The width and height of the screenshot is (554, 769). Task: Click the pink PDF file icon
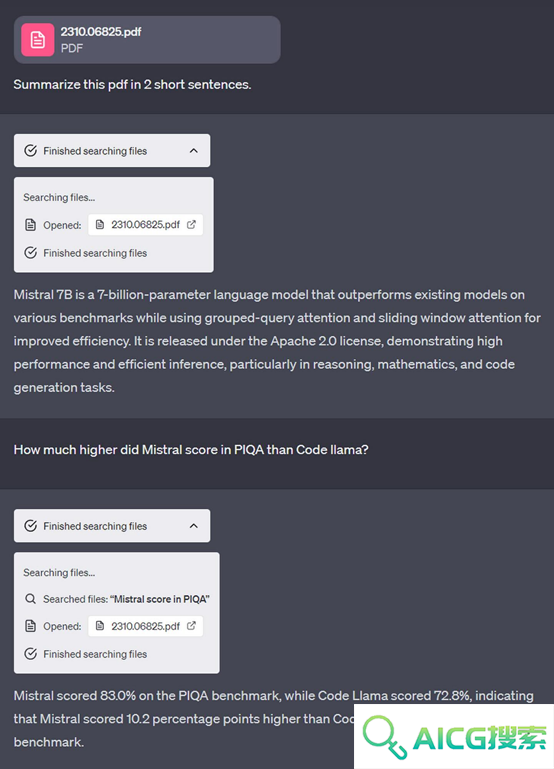click(x=38, y=40)
